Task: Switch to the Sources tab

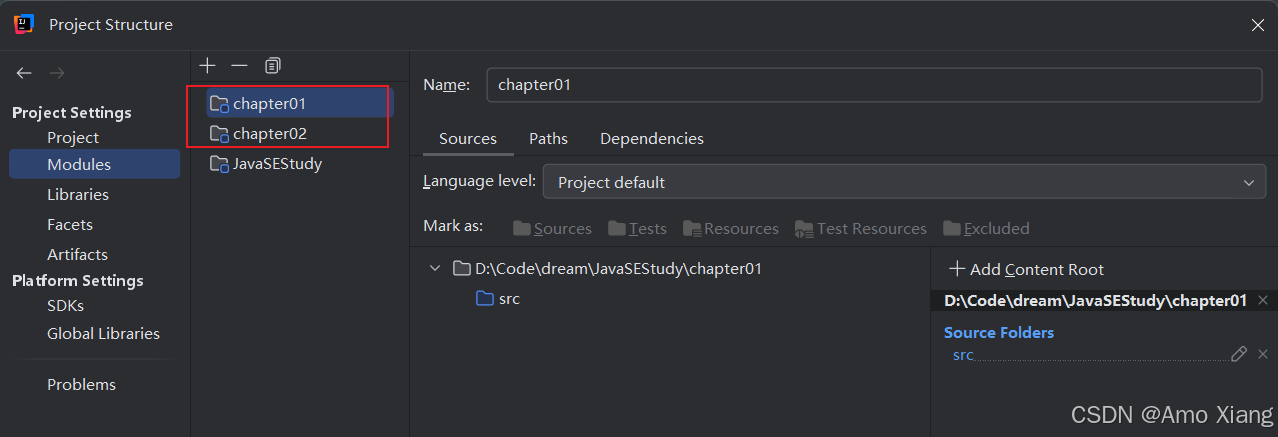Action: [x=468, y=139]
